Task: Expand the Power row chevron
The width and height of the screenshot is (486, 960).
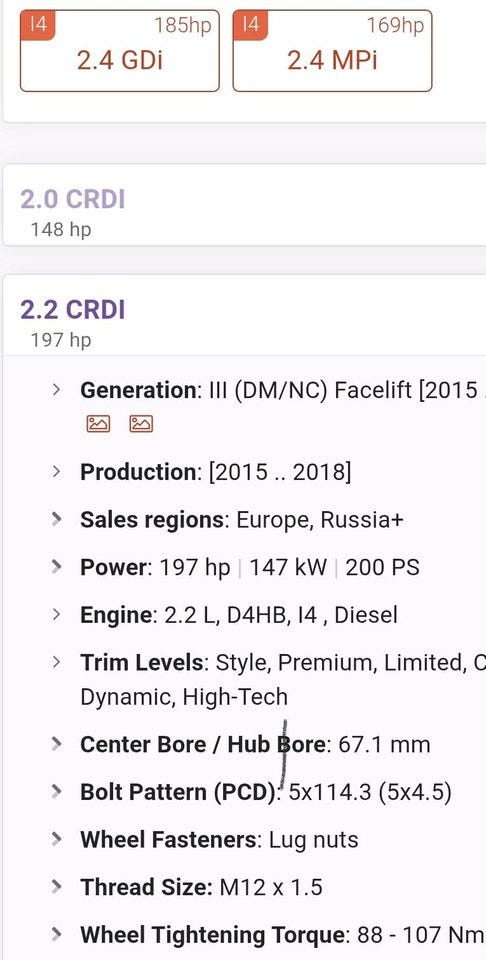Action: [56, 567]
